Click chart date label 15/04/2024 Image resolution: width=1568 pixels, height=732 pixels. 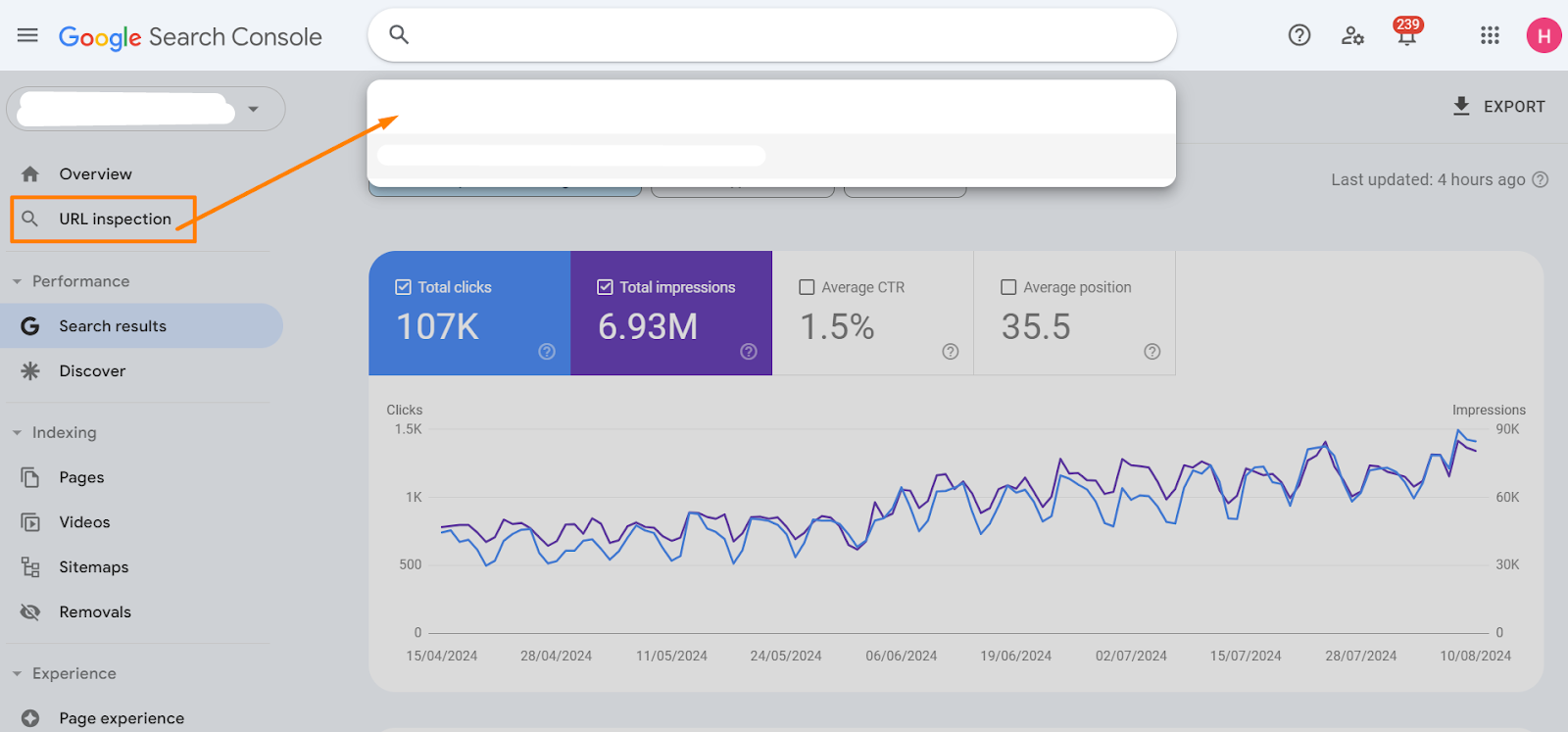click(442, 656)
